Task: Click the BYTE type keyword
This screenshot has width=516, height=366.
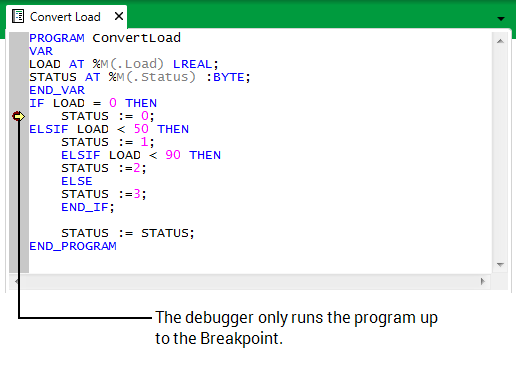Action: pos(229,77)
